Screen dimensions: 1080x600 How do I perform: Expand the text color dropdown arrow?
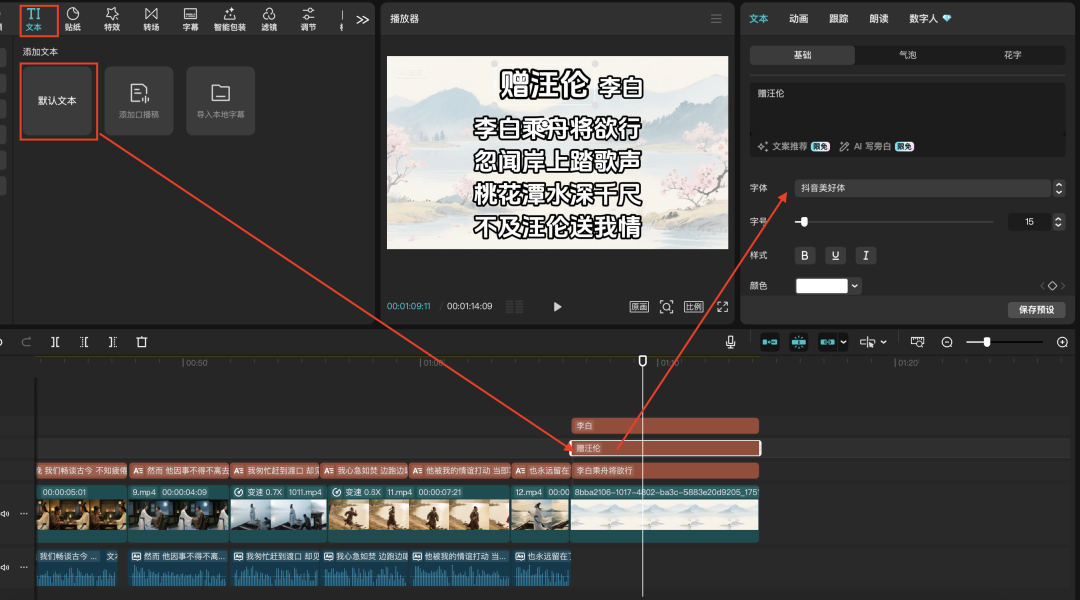click(855, 286)
